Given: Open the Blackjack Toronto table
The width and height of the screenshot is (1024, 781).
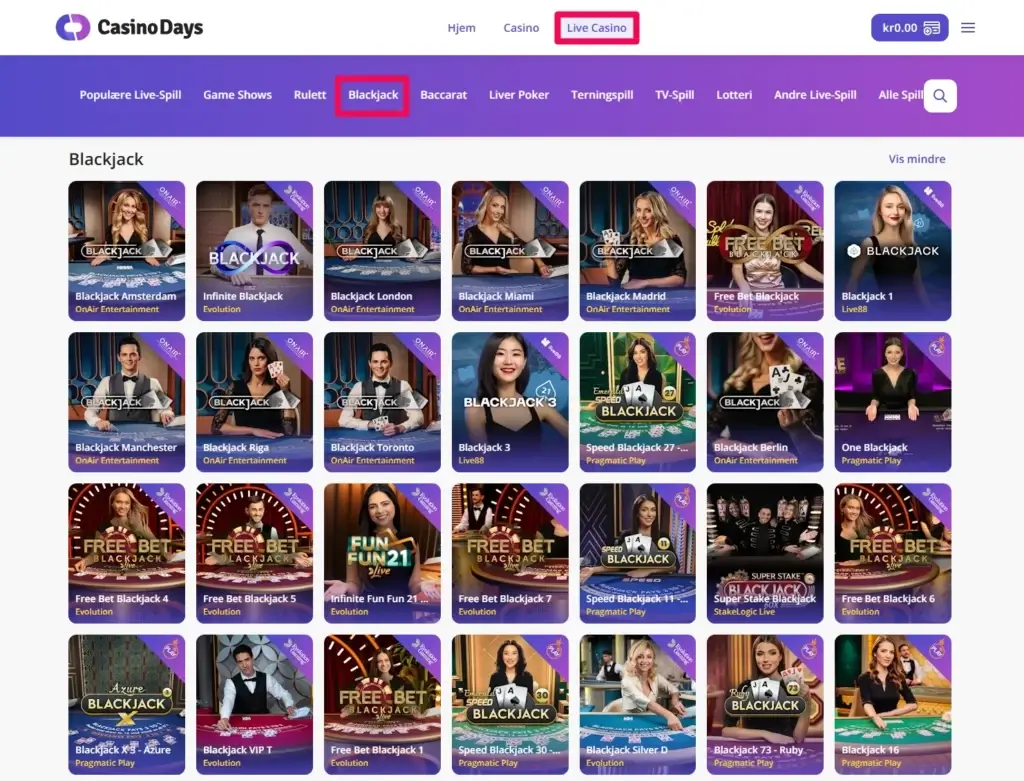Looking at the screenshot, I should [x=382, y=402].
